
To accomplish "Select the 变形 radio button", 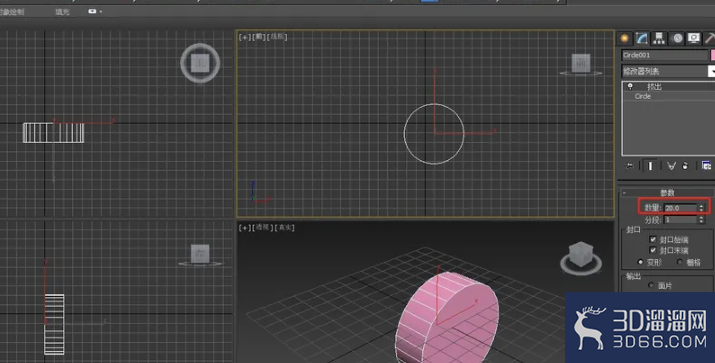I will (x=640, y=262).
